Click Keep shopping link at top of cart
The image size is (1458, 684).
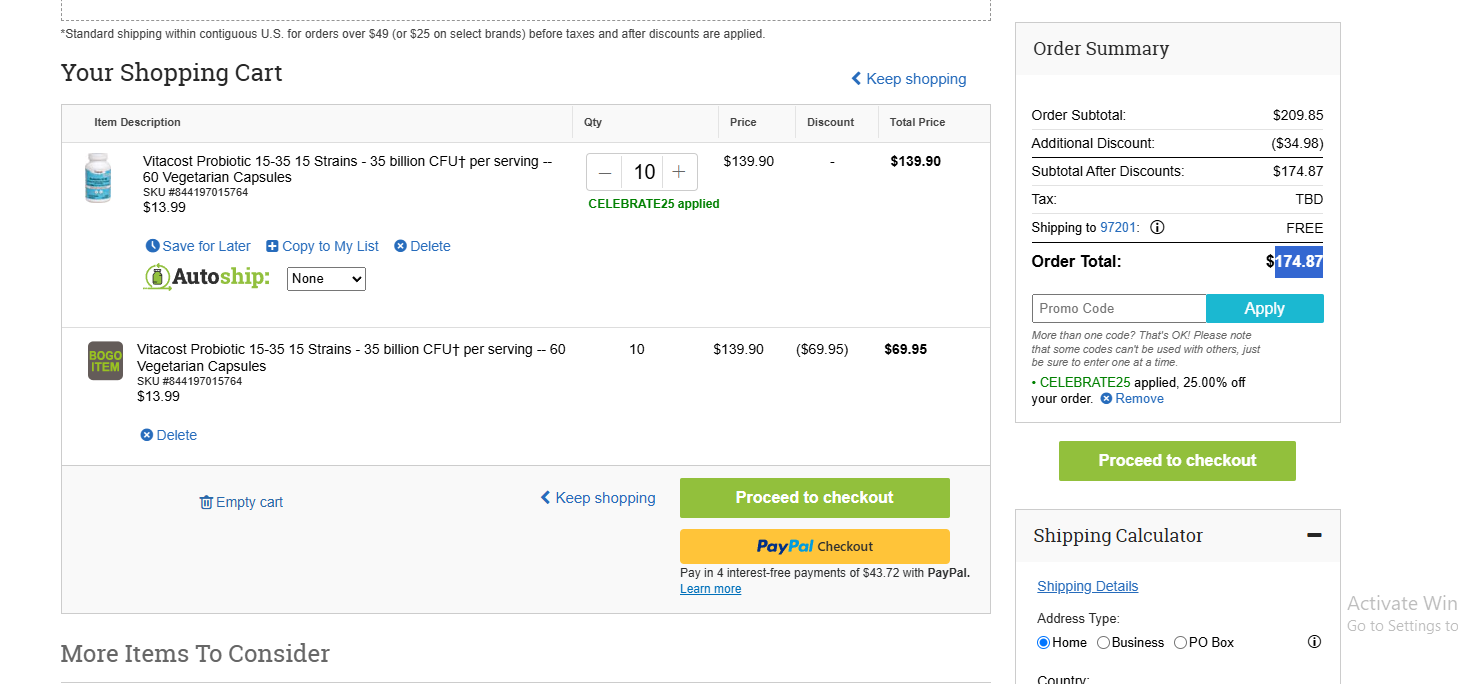tap(909, 79)
